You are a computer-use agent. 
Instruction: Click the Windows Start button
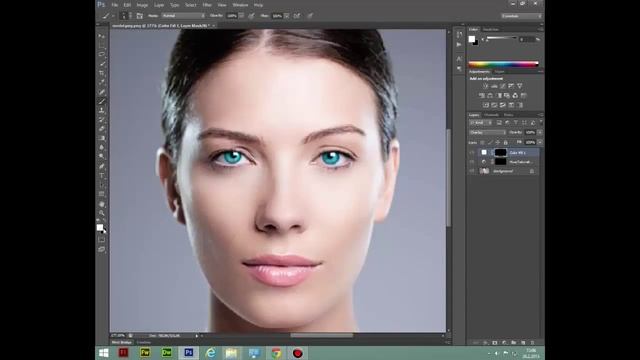(104, 353)
